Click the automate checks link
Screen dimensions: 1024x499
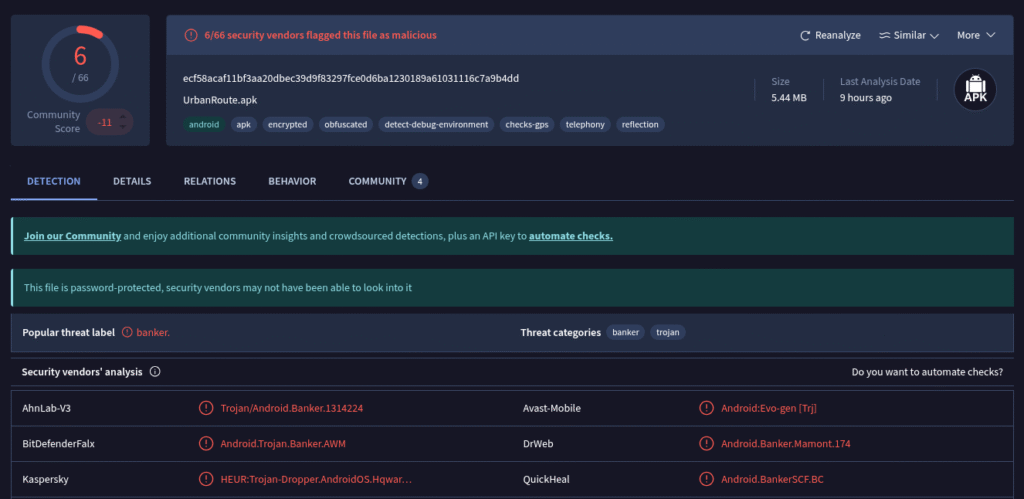[x=570, y=236]
